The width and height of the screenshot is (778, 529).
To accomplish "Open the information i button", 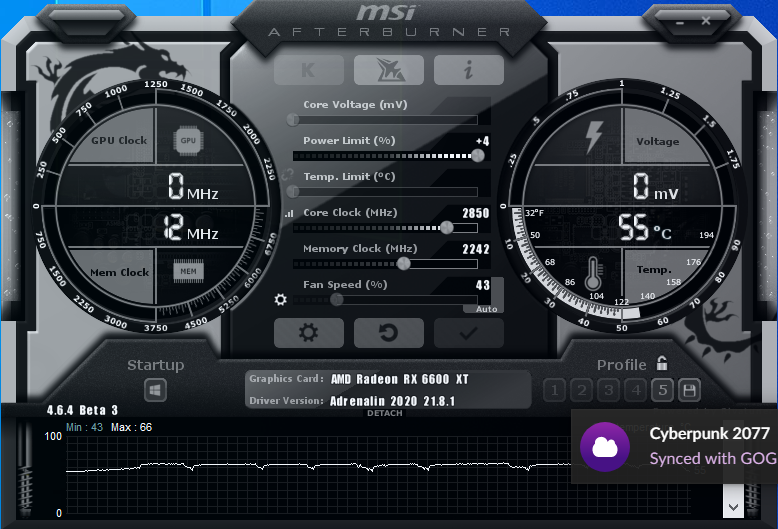I will pos(468,70).
